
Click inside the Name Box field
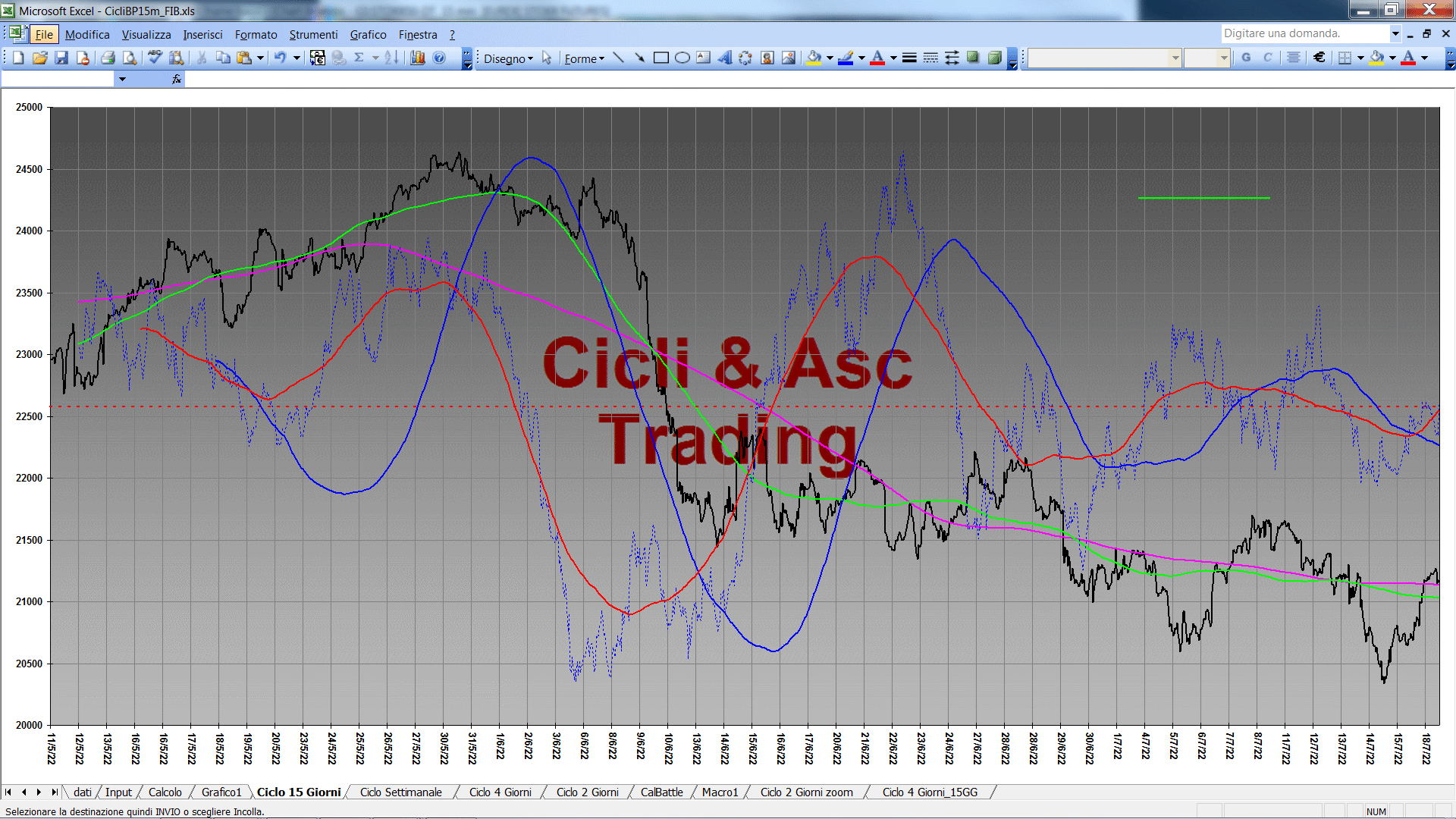(58, 79)
